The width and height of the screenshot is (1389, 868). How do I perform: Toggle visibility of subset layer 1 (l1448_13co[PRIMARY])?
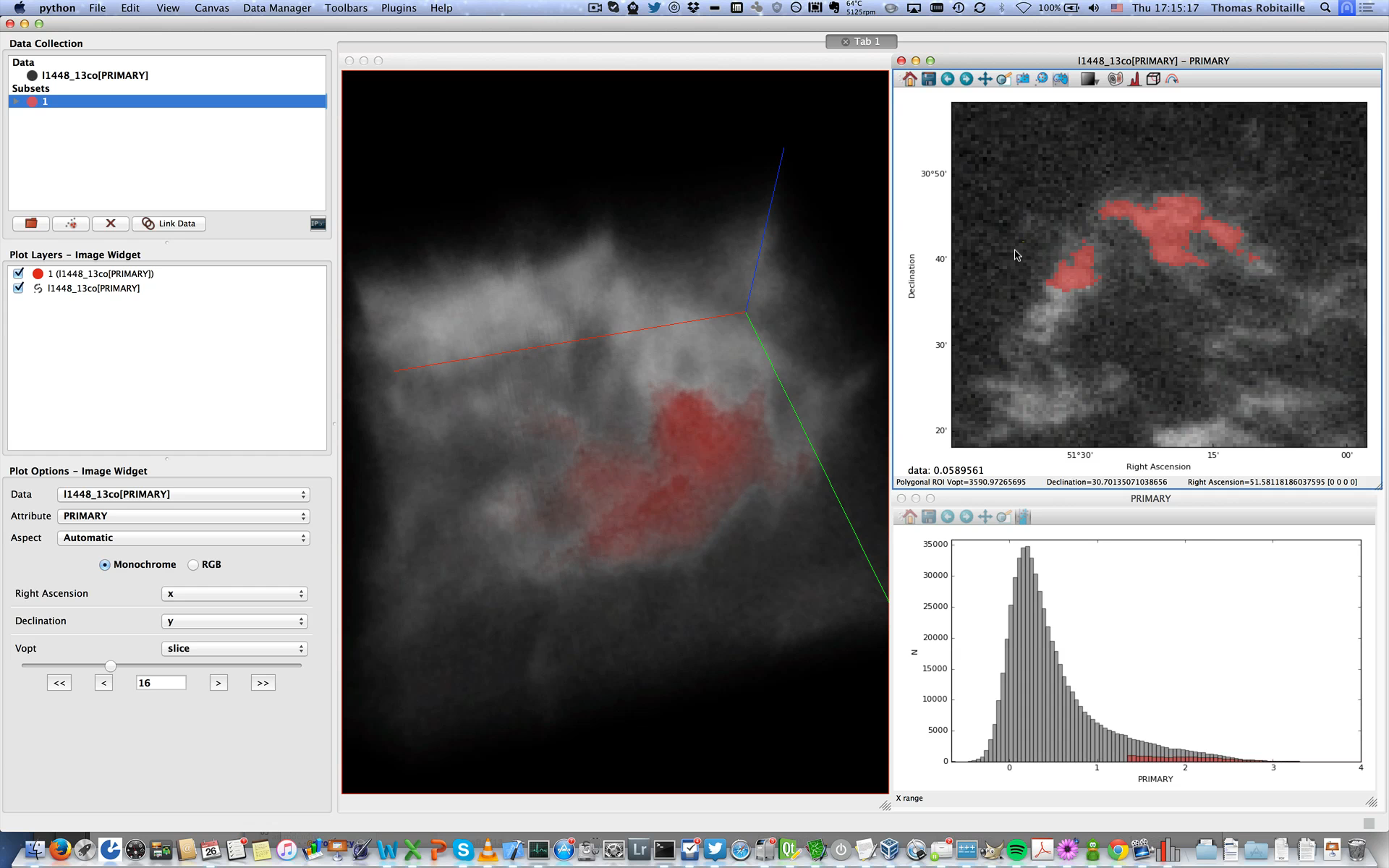click(19, 273)
